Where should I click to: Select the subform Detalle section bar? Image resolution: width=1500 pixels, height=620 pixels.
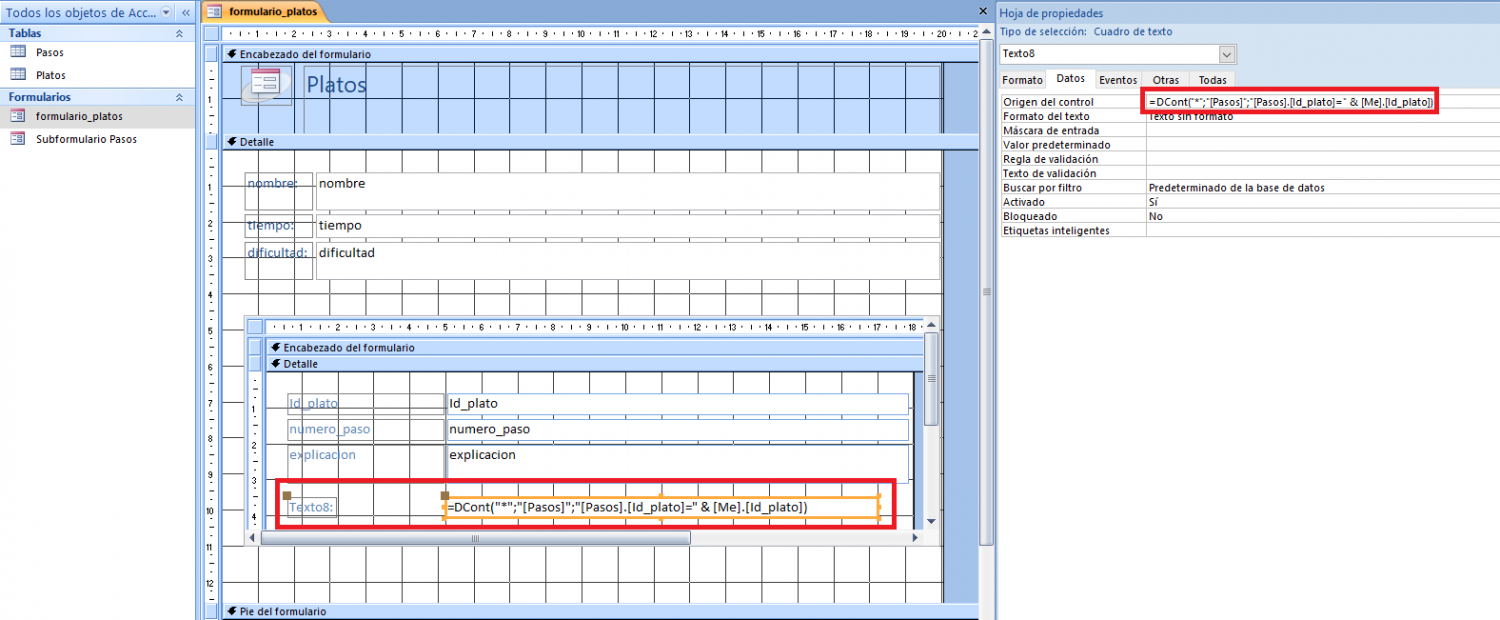pyautogui.click(x=594, y=364)
